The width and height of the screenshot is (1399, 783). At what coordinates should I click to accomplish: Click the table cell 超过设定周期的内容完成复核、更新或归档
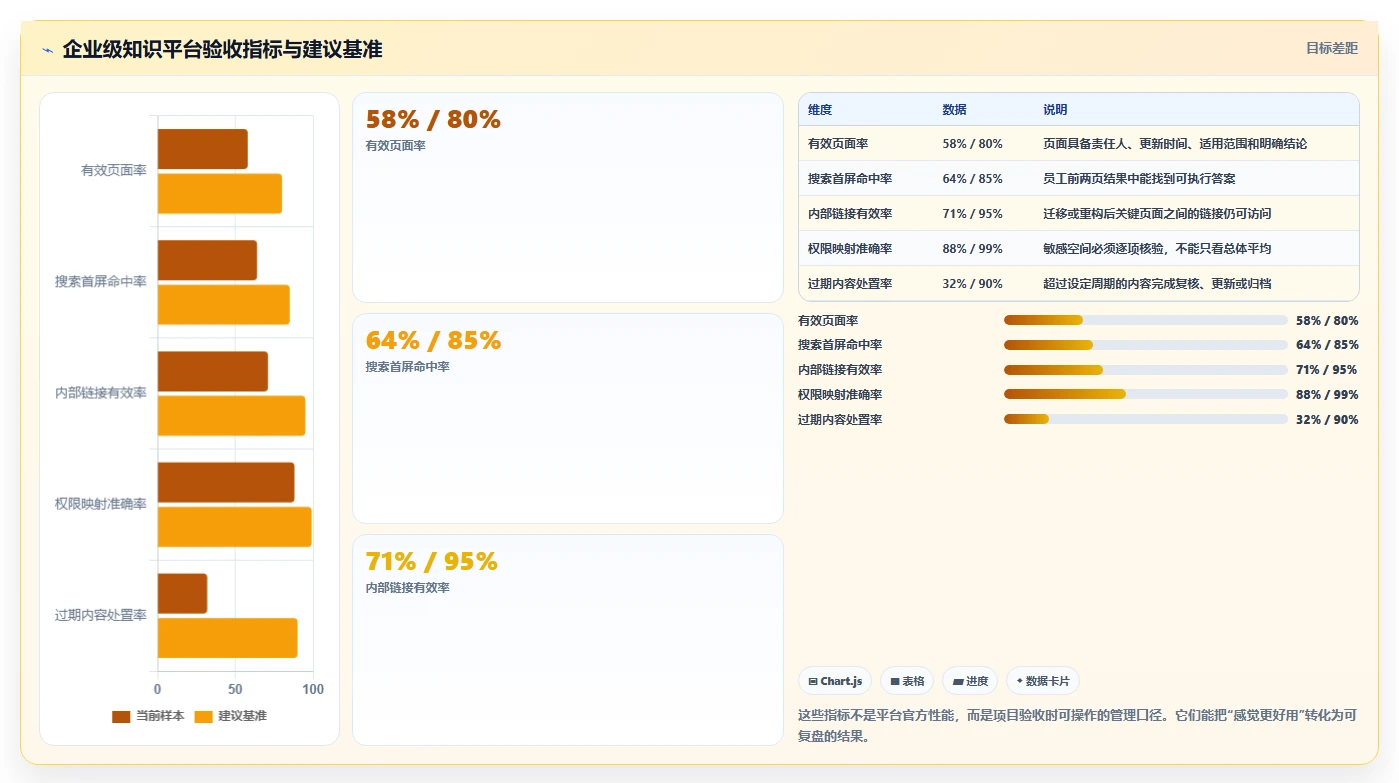point(1157,284)
